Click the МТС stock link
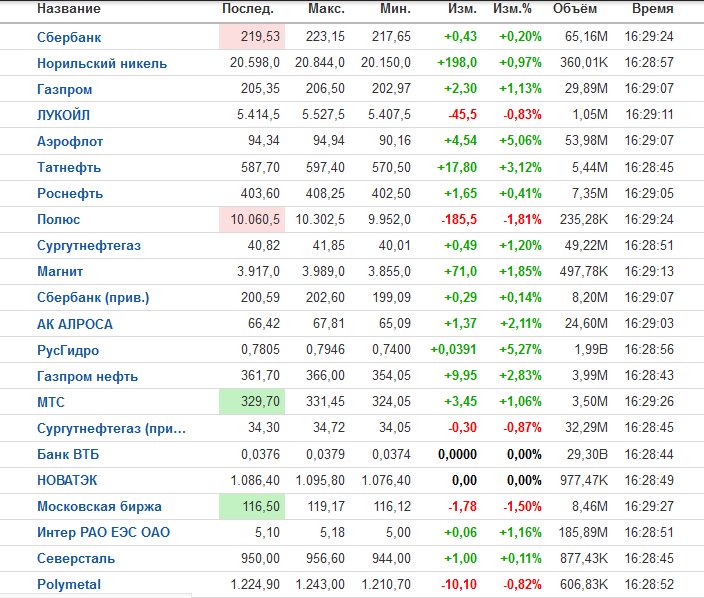 point(51,402)
